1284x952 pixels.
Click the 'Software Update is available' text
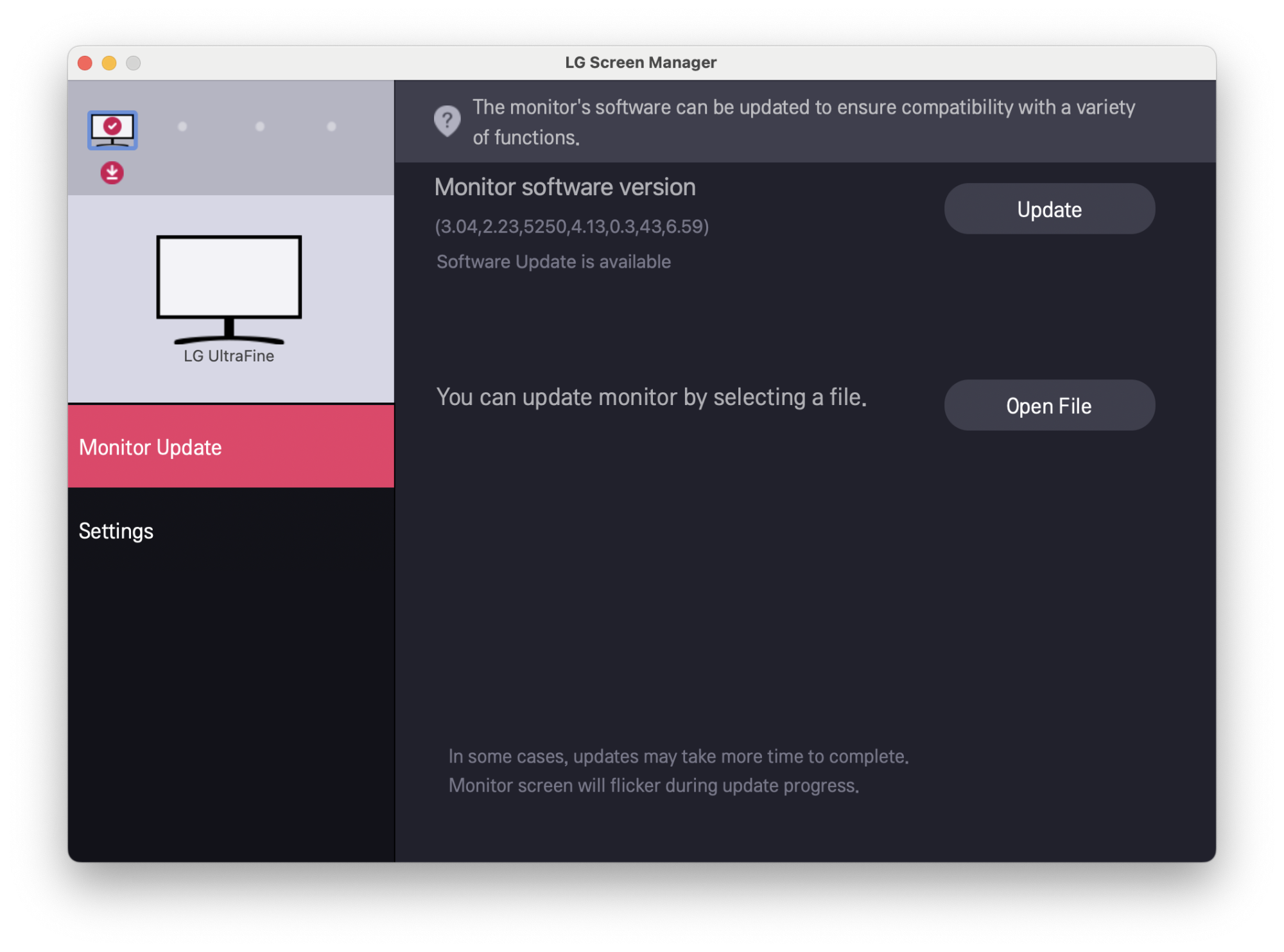pyautogui.click(x=553, y=262)
